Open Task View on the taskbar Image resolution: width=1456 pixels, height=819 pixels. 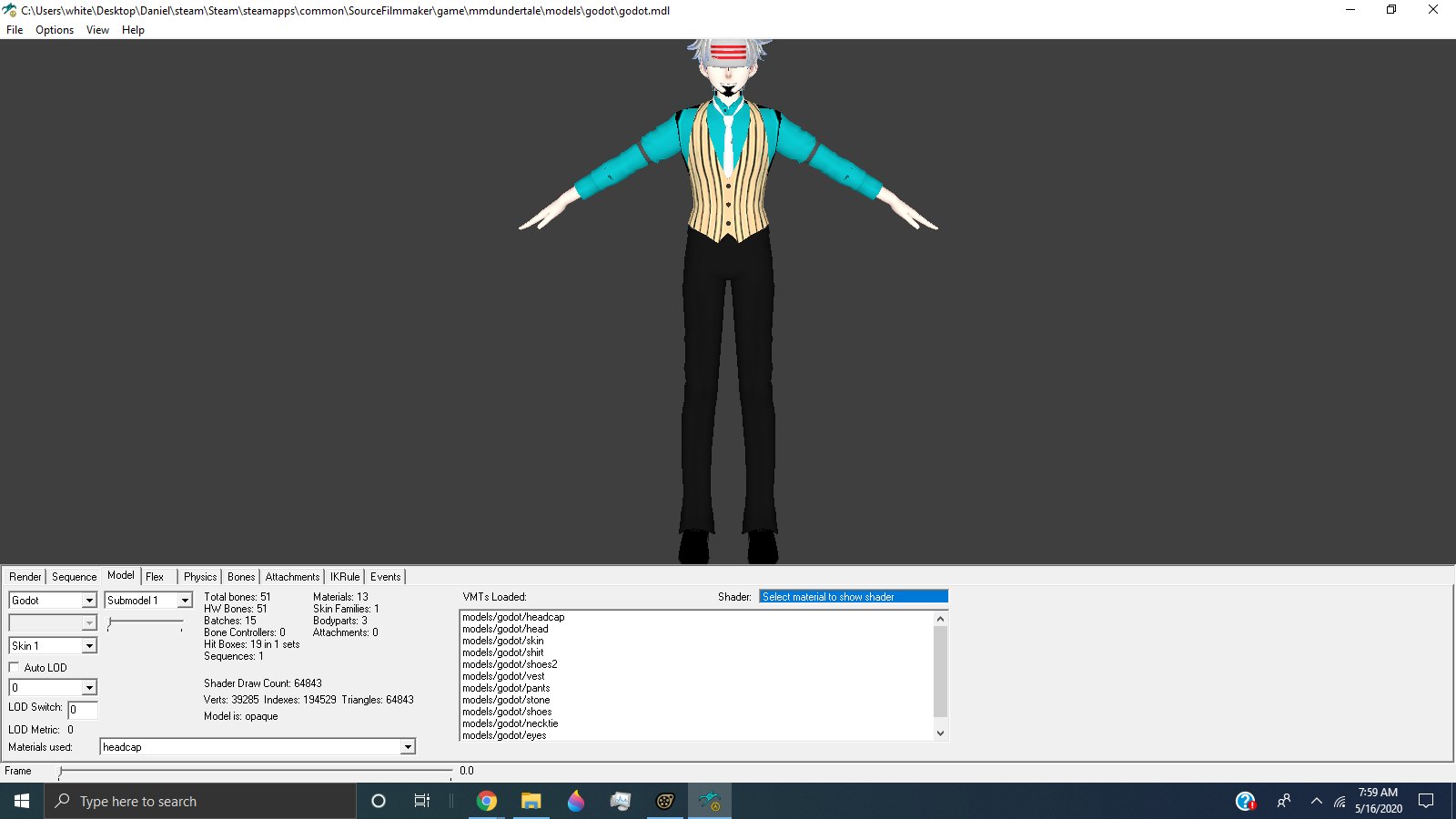point(422,801)
